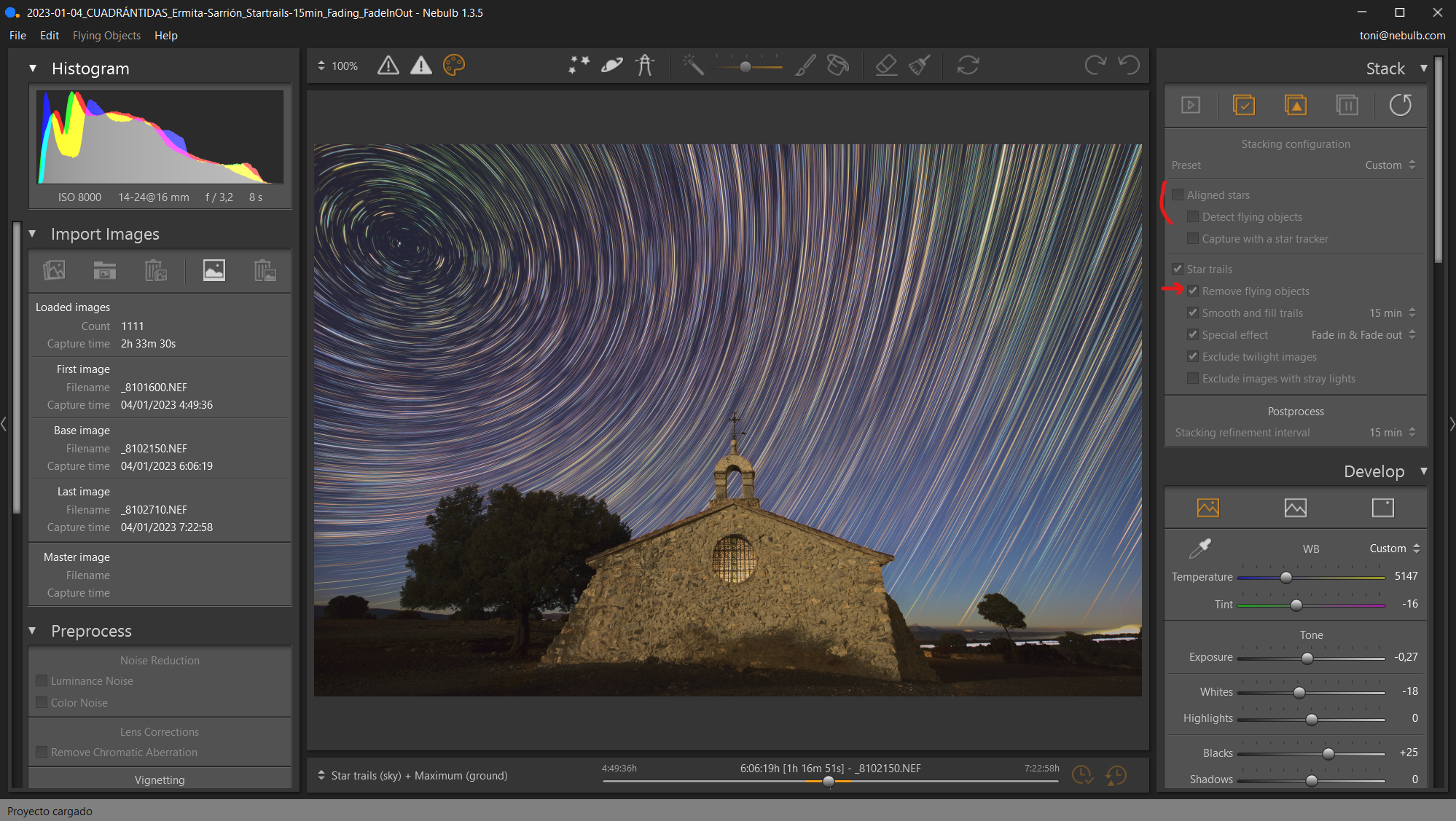The width and height of the screenshot is (1456, 821).
Task: Click the outlined warning triangle icon
Action: (388, 66)
